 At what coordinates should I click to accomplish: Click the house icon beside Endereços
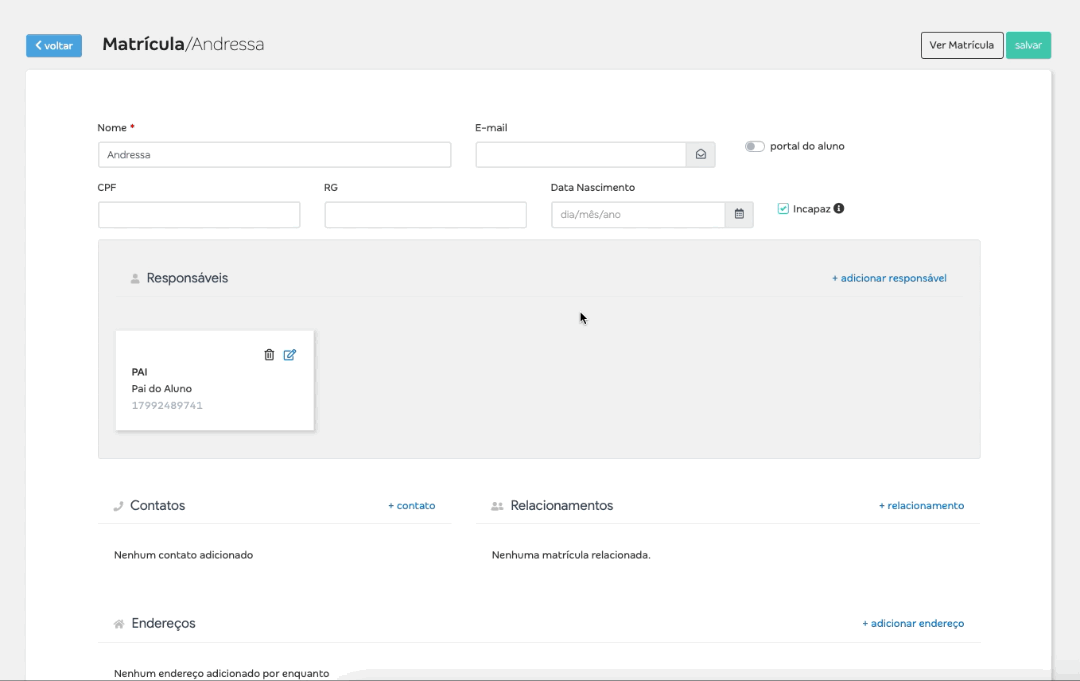119,624
